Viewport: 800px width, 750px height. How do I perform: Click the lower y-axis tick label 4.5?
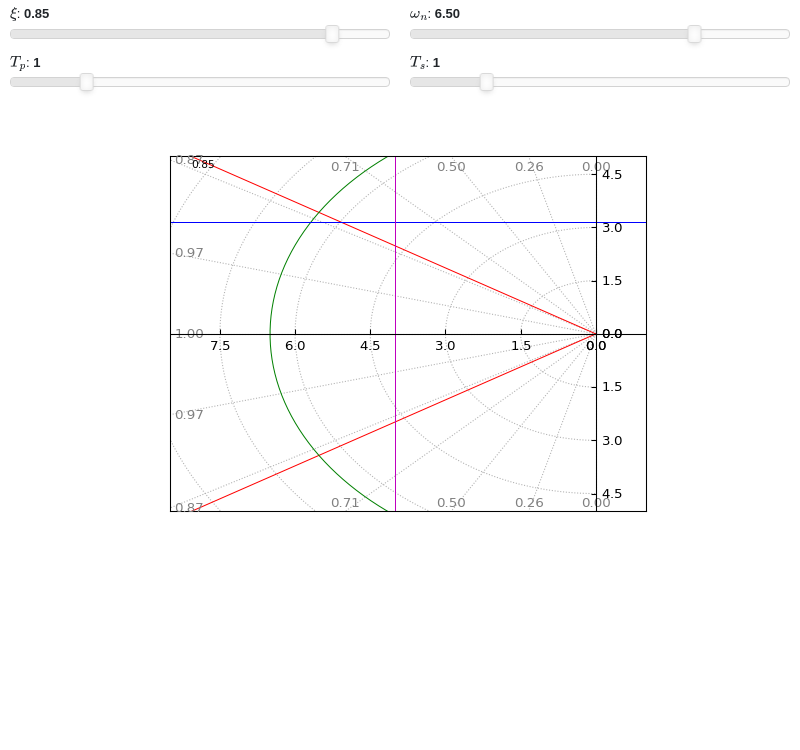(x=612, y=494)
